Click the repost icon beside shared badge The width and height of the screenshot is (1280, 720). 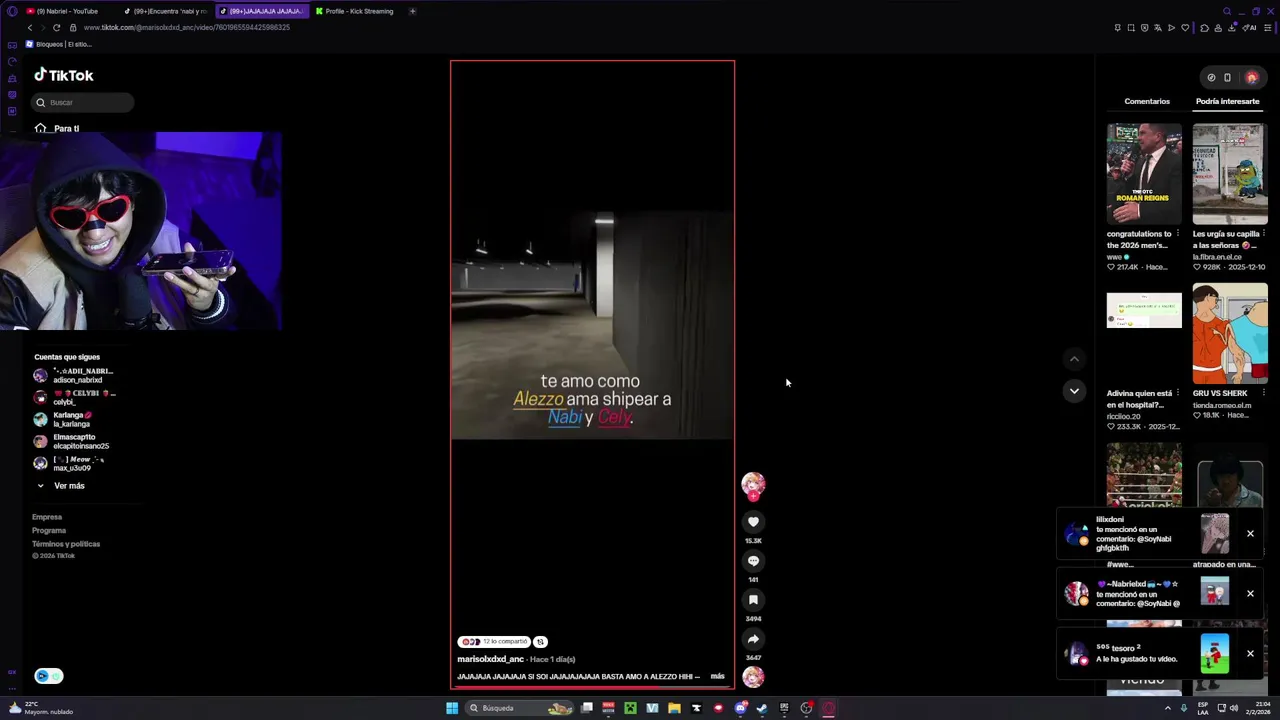(540, 642)
